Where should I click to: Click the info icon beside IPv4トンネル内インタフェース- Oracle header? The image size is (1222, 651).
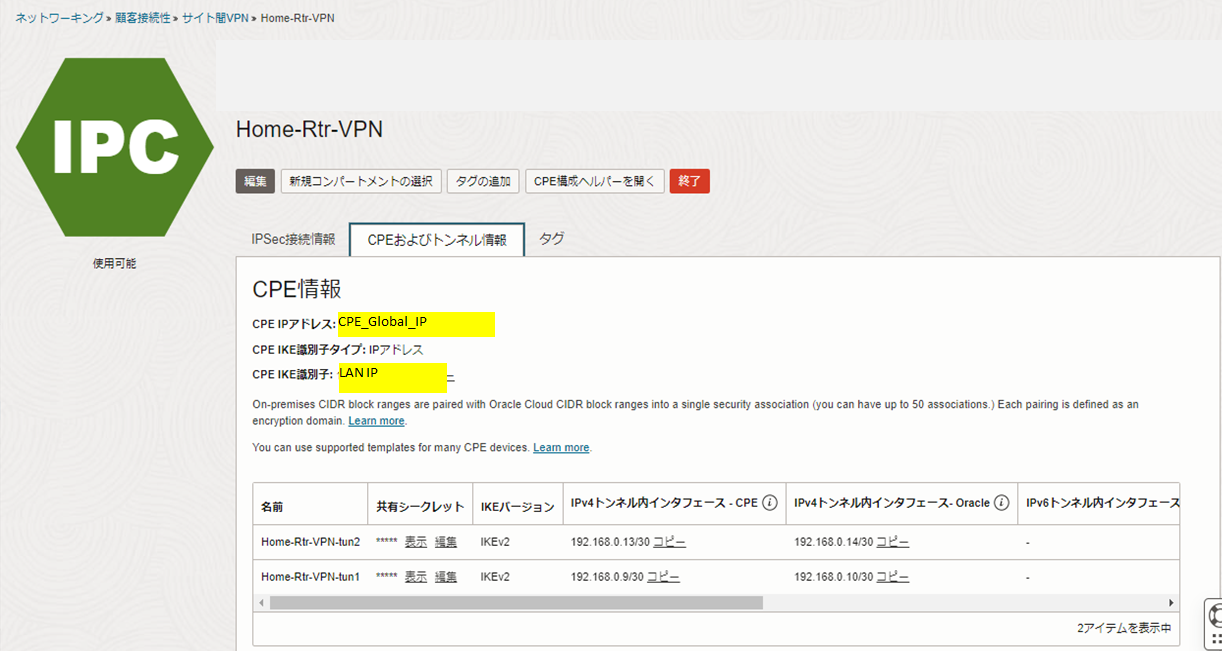pyautogui.click(x=1003, y=503)
